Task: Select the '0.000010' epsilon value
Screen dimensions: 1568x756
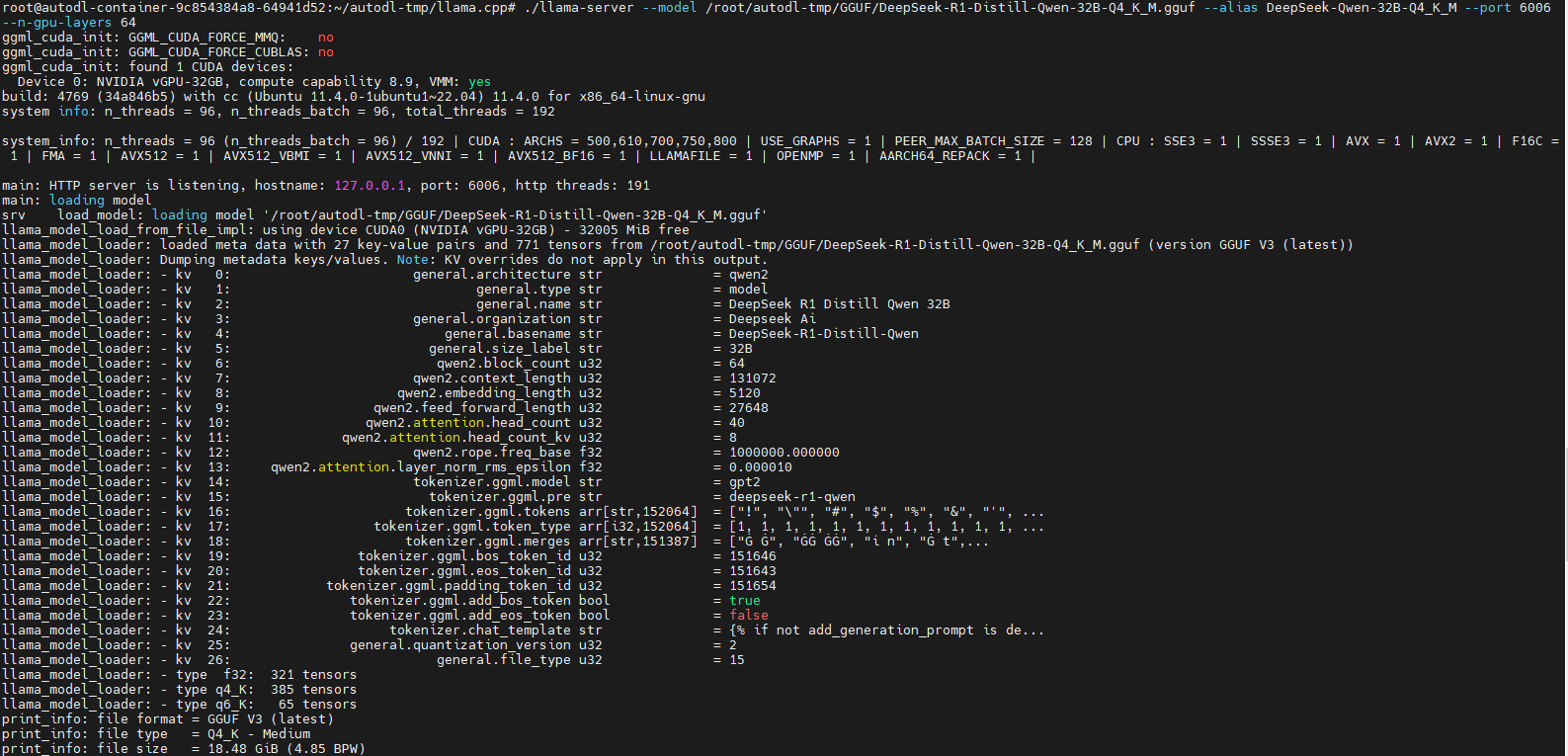Action: coord(761,467)
